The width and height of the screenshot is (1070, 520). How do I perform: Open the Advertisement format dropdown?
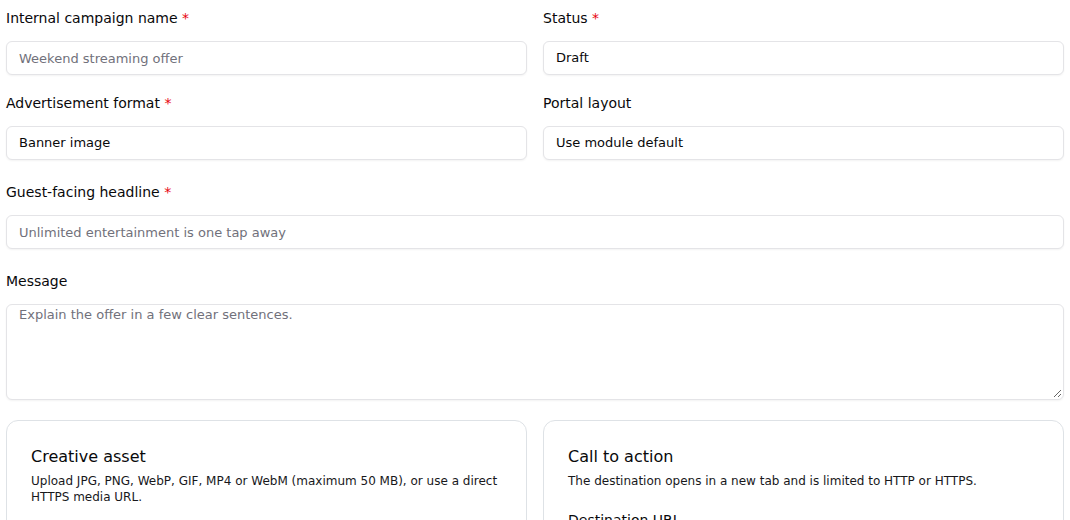tap(266, 143)
